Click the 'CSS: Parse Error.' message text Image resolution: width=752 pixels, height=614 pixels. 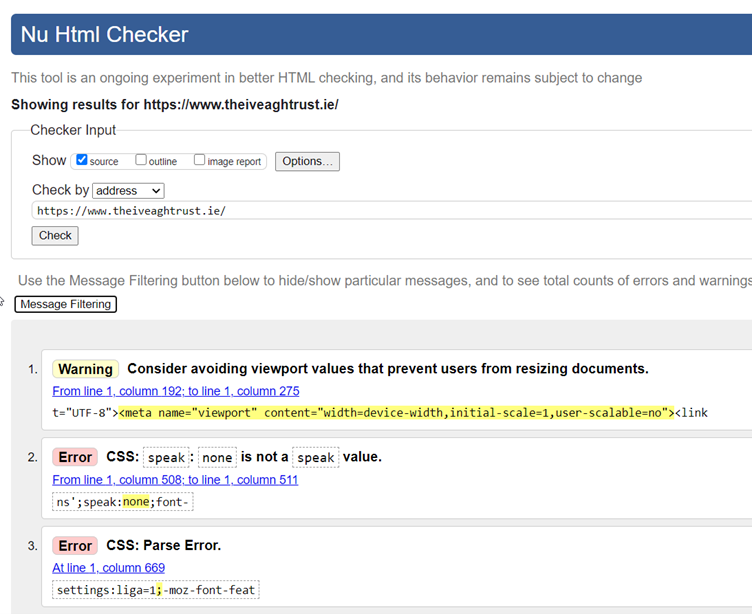164,545
